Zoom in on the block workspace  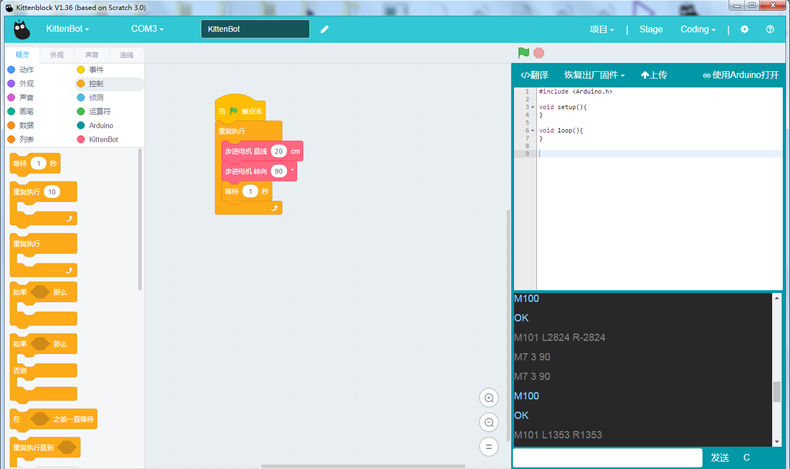click(489, 397)
